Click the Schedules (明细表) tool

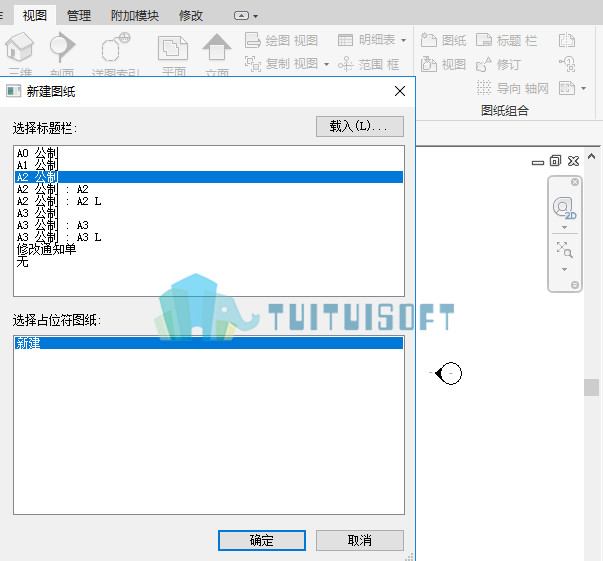click(366, 40)
